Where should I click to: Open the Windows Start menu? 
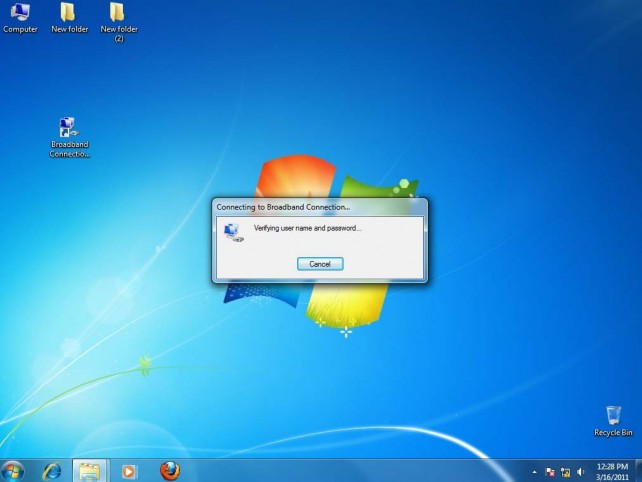click(x=12, y=471)
